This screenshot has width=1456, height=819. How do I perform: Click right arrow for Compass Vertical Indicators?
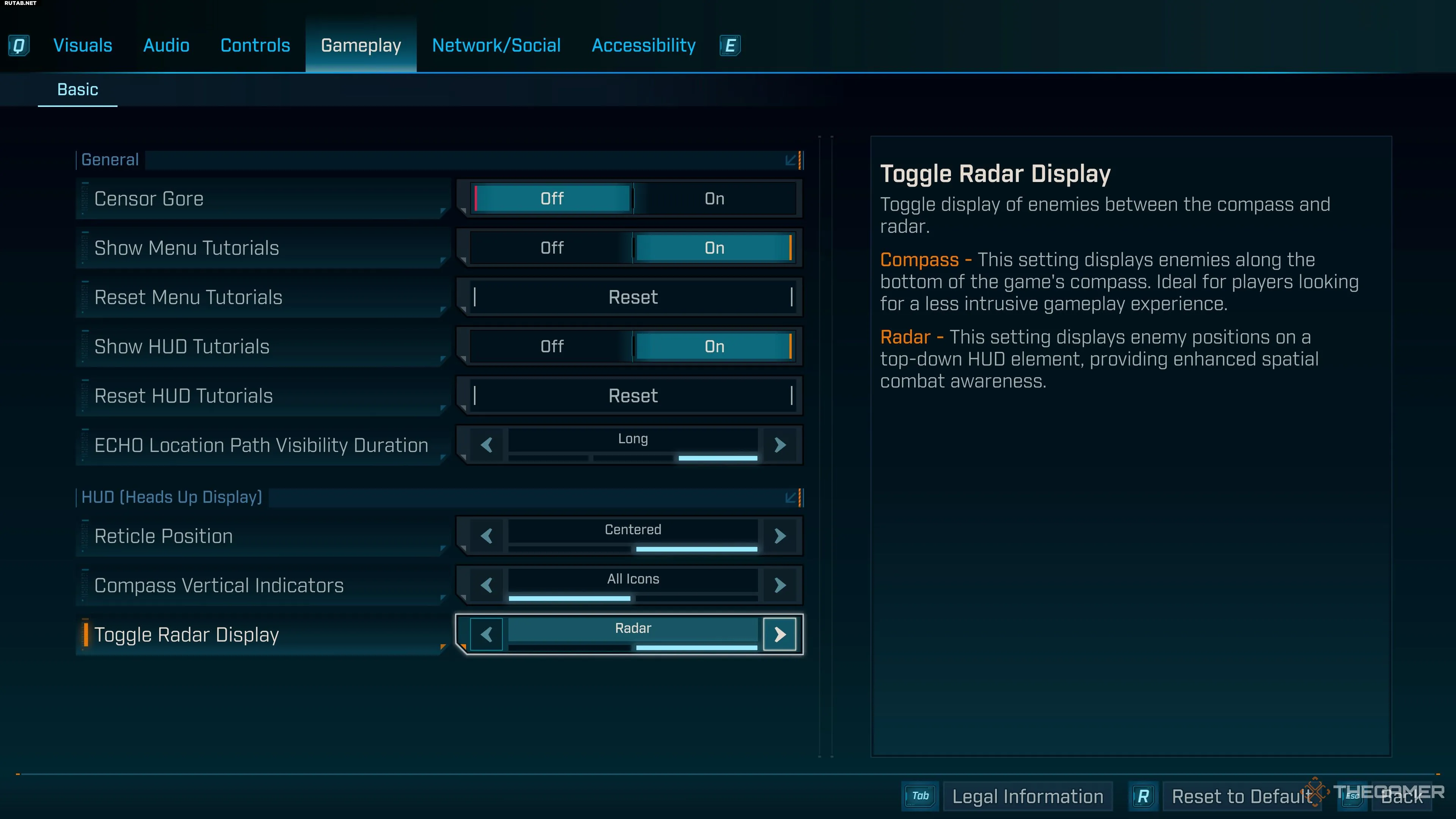pyautogui.click(x=780, y=585)
